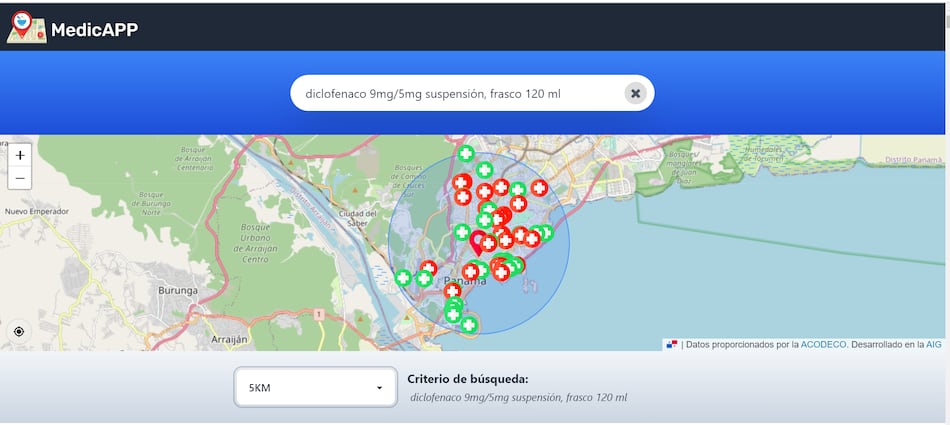The height and width of the screenshot is (425, 950).
Task: Click the Ciudad del Saber map label
Action: (x=357, y=217)
